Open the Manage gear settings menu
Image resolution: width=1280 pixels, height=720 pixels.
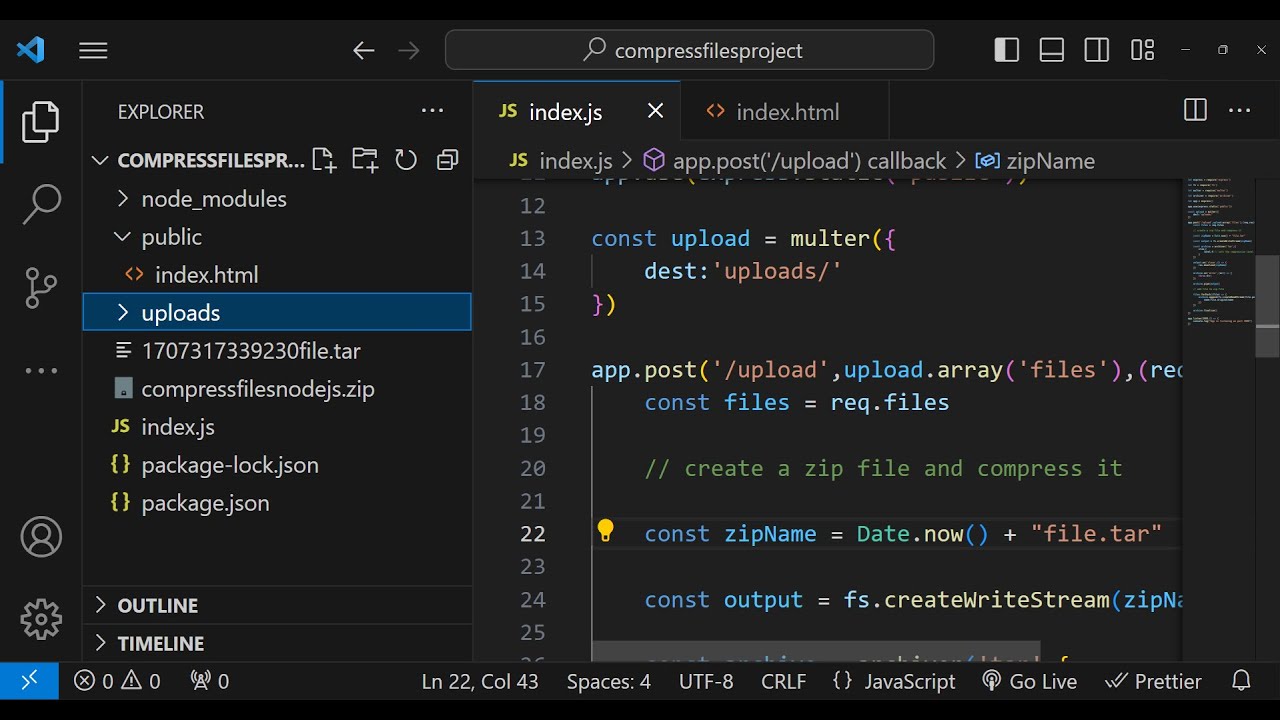pos(41,619)
